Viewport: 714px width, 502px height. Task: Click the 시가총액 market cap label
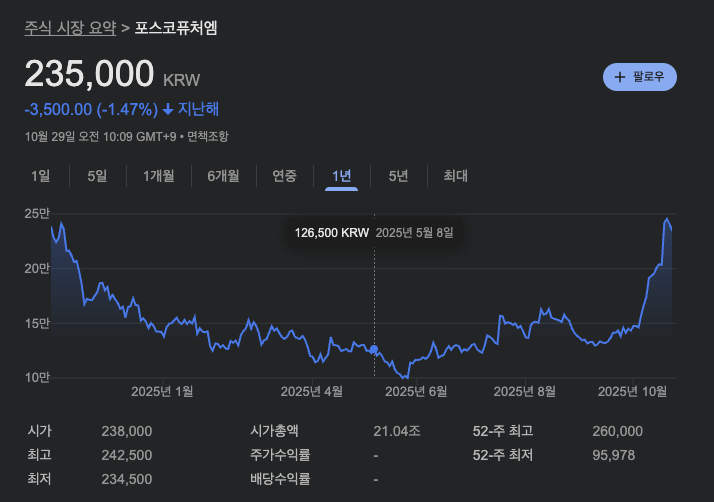[275, 431]
